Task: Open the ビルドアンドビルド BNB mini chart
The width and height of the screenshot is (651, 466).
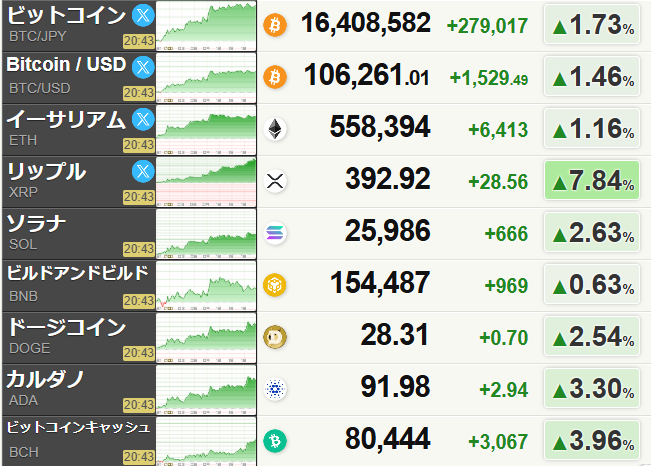Action: [x=206, y=286]
